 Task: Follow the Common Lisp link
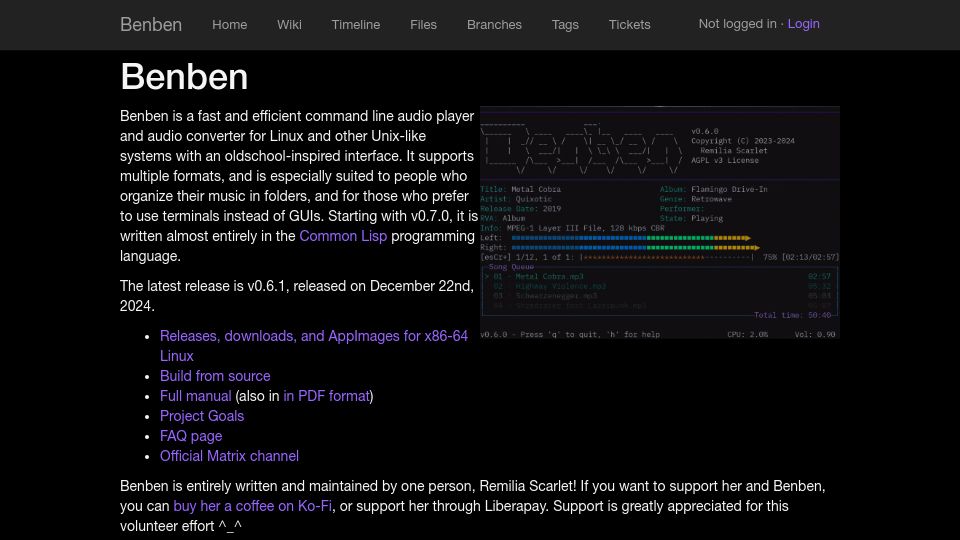pyautogui.click(x=343, y=236)
